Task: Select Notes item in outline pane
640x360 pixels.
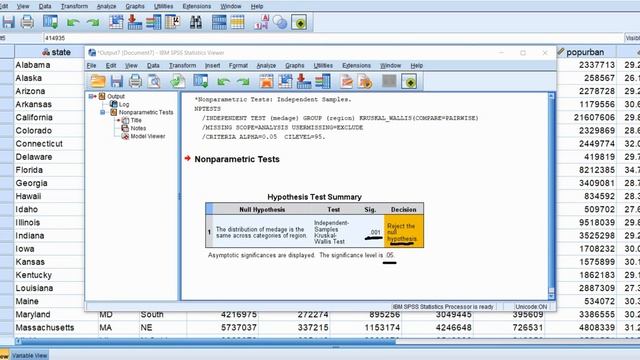Action: tap(138, 128)
